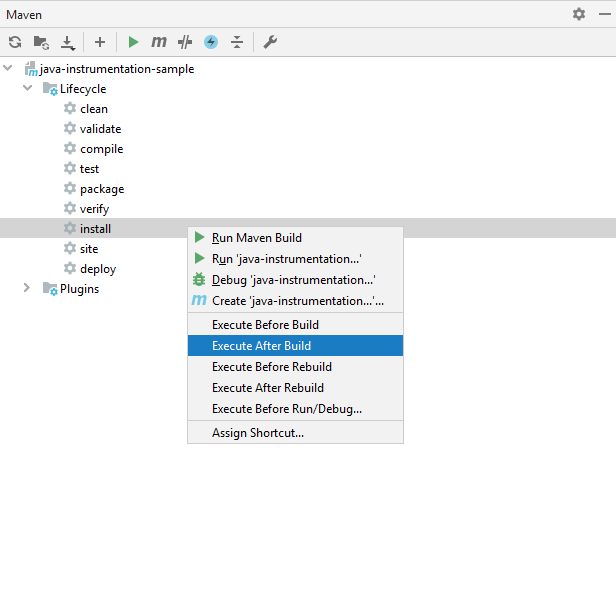616x591 pixels.
Task: Toggle Offline Mode lightning icon
Action: pos(211,42)
